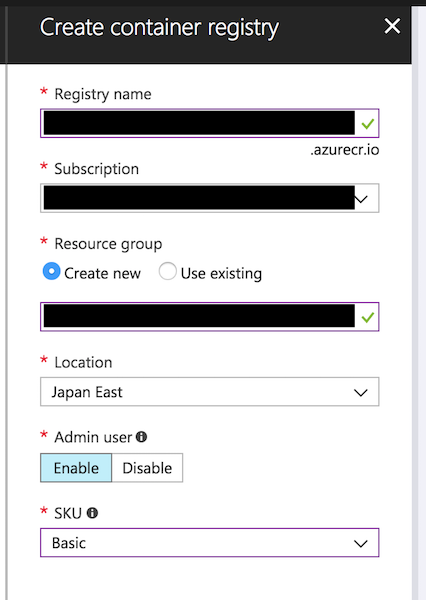
Task: Click the green checkmark in resource group name field
Action: [x=368, y=317]
